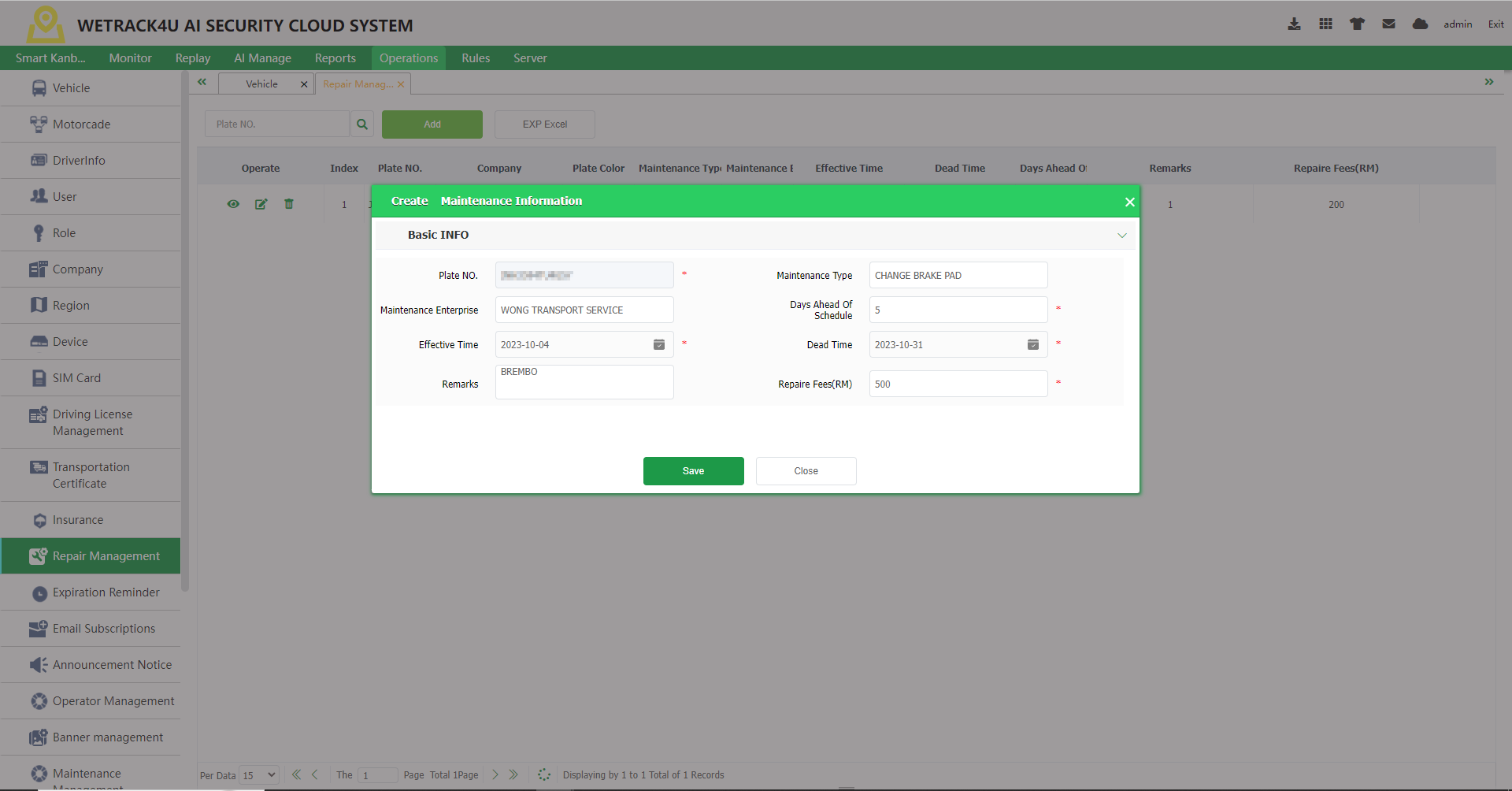Viewport: 1512px width, 791px height.
Task: Click the plate search magnifier icon
Action: coord(361,124)
